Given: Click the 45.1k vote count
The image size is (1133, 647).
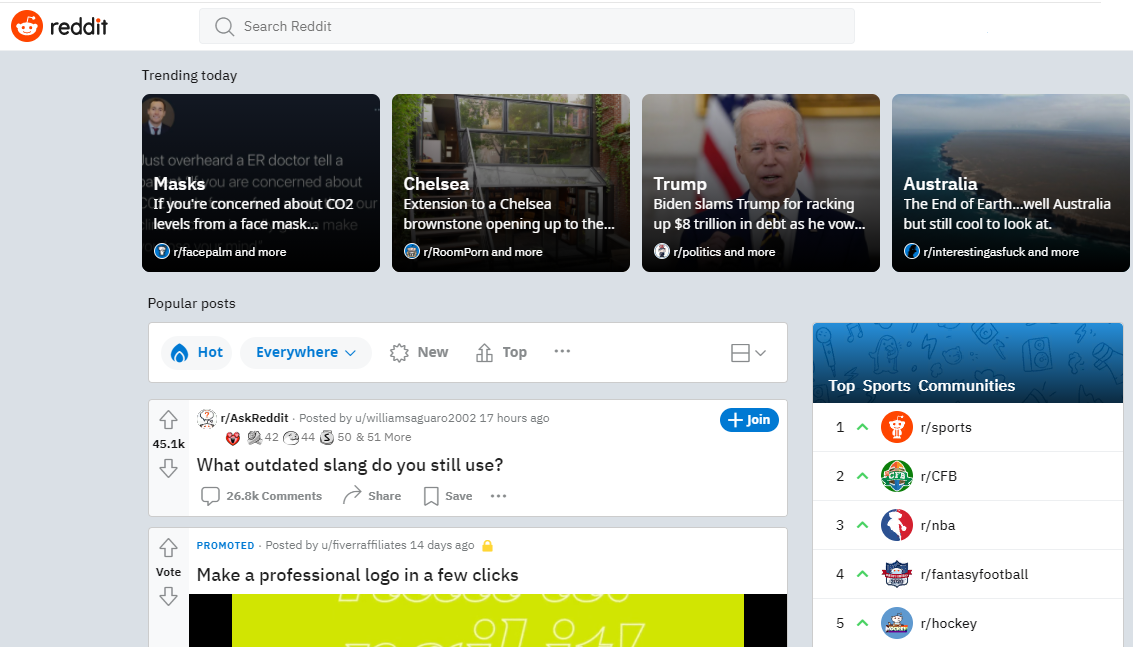Looking at the screenshot, I should pos(168,444).
